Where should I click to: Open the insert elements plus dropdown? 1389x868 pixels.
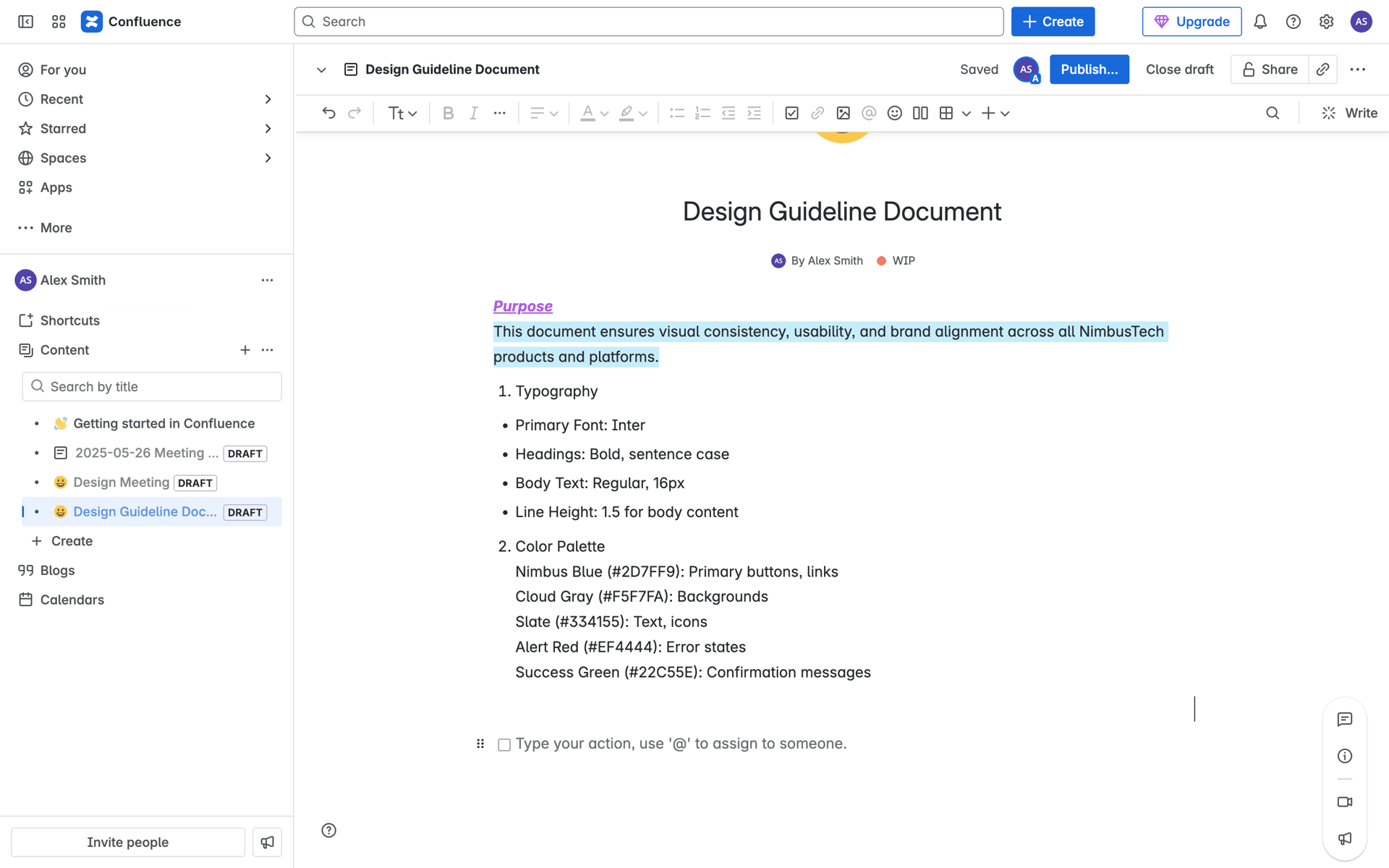[x=995, y=113]
